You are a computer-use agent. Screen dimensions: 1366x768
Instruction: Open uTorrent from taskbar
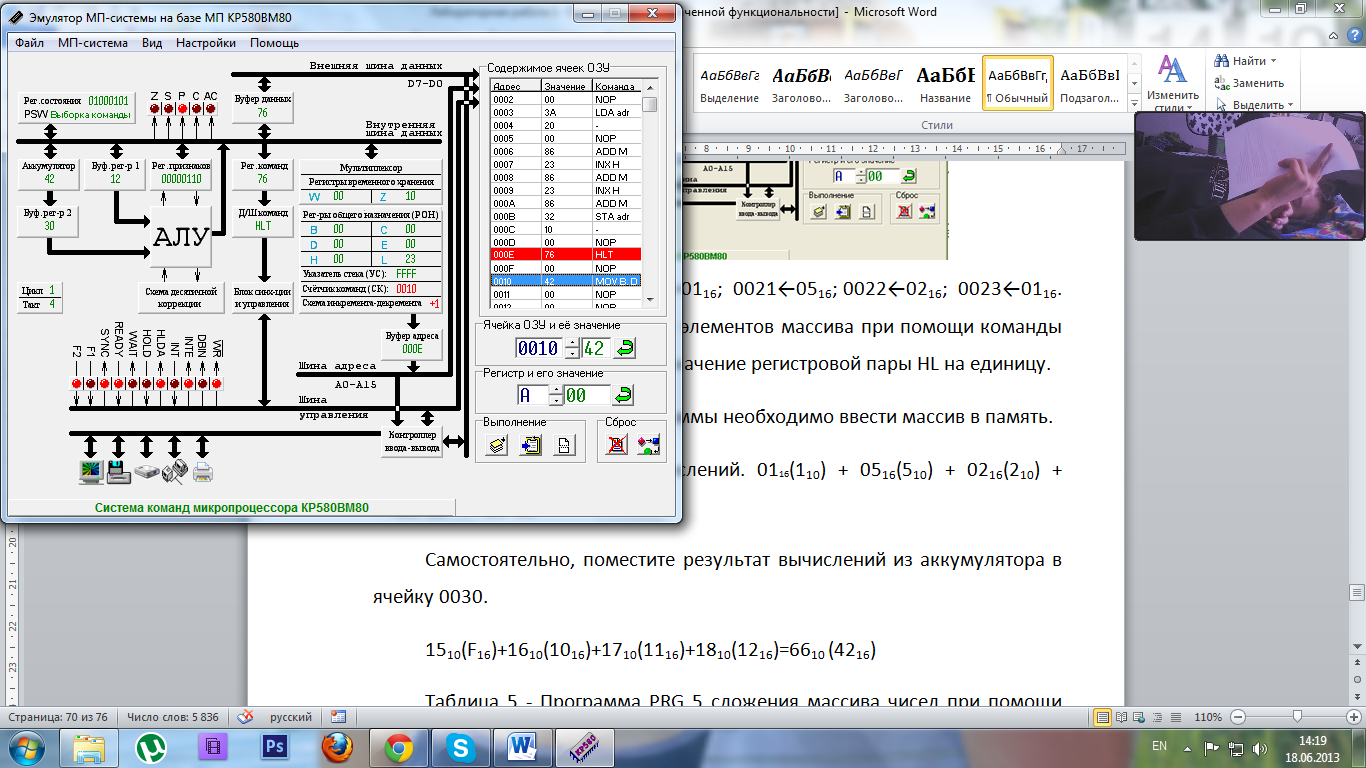pyautogui.click(x=152, y=746)
